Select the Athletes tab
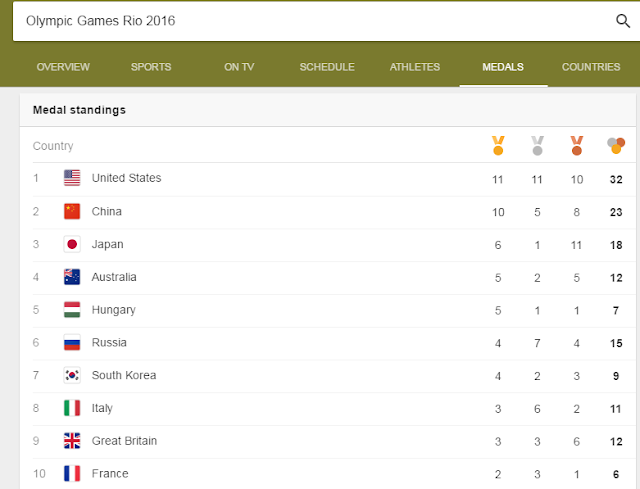This screenshot has height=489, width=640. [x=415, y=67]
